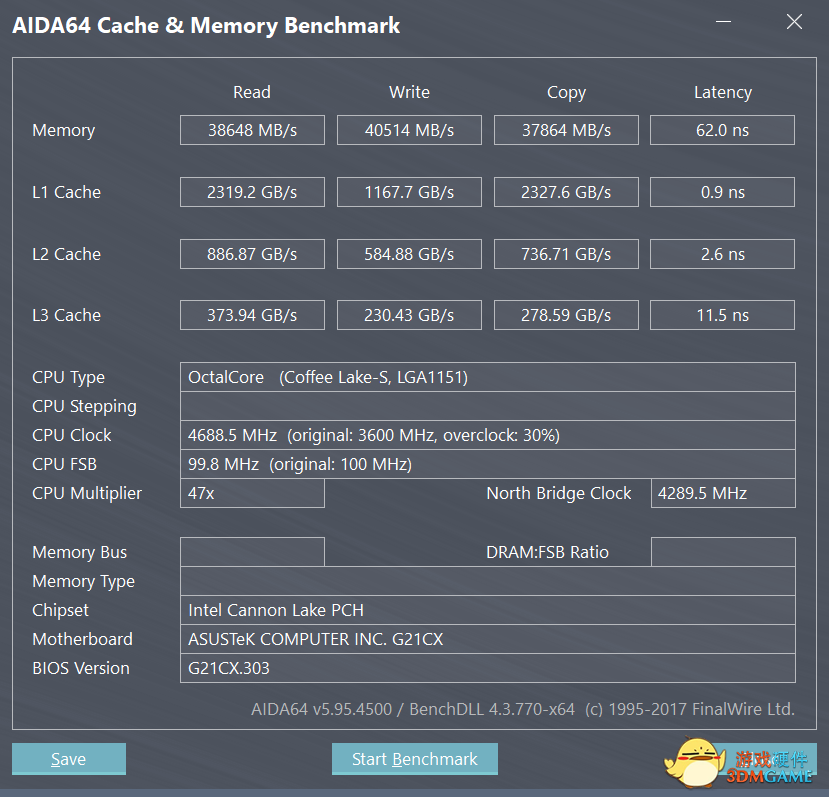Click North Bridge Clock 4289.5 MHz field

pos(723,493)
